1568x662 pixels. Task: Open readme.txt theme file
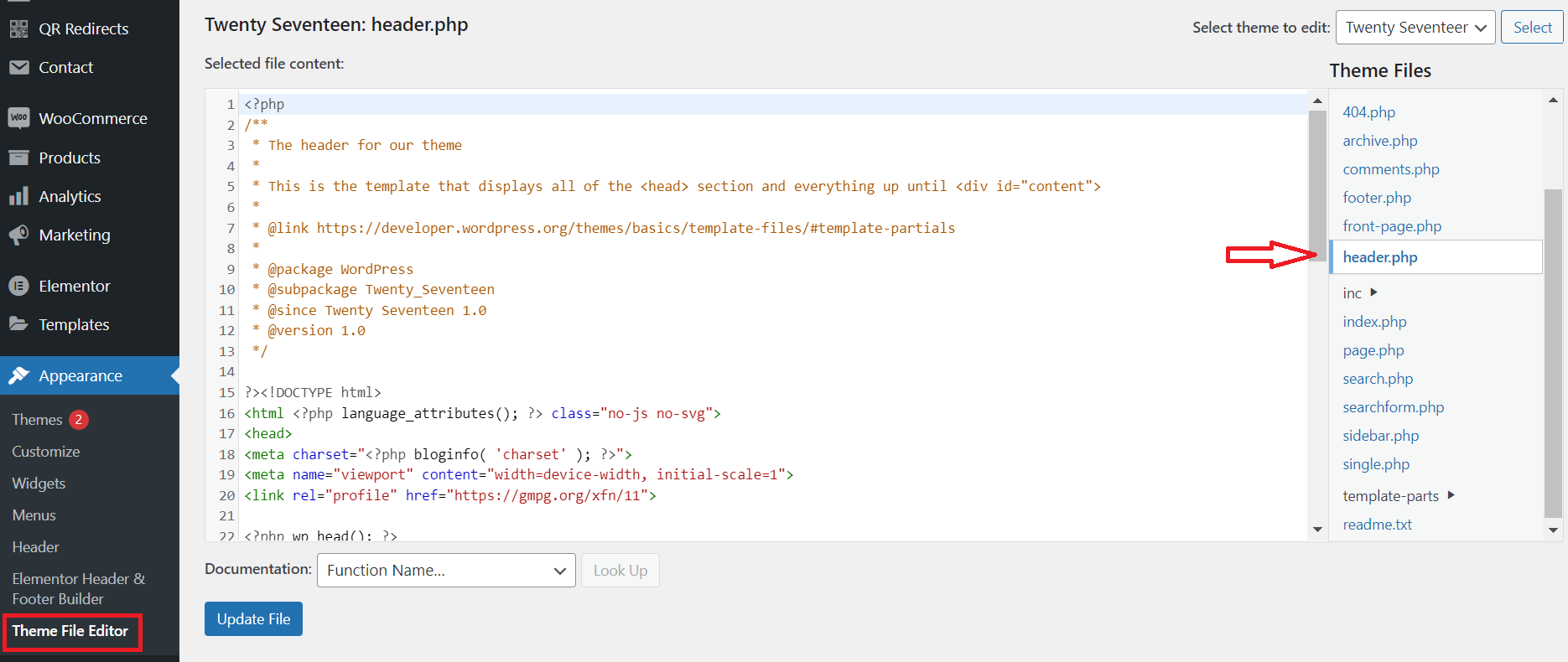tap(1378, 524)
